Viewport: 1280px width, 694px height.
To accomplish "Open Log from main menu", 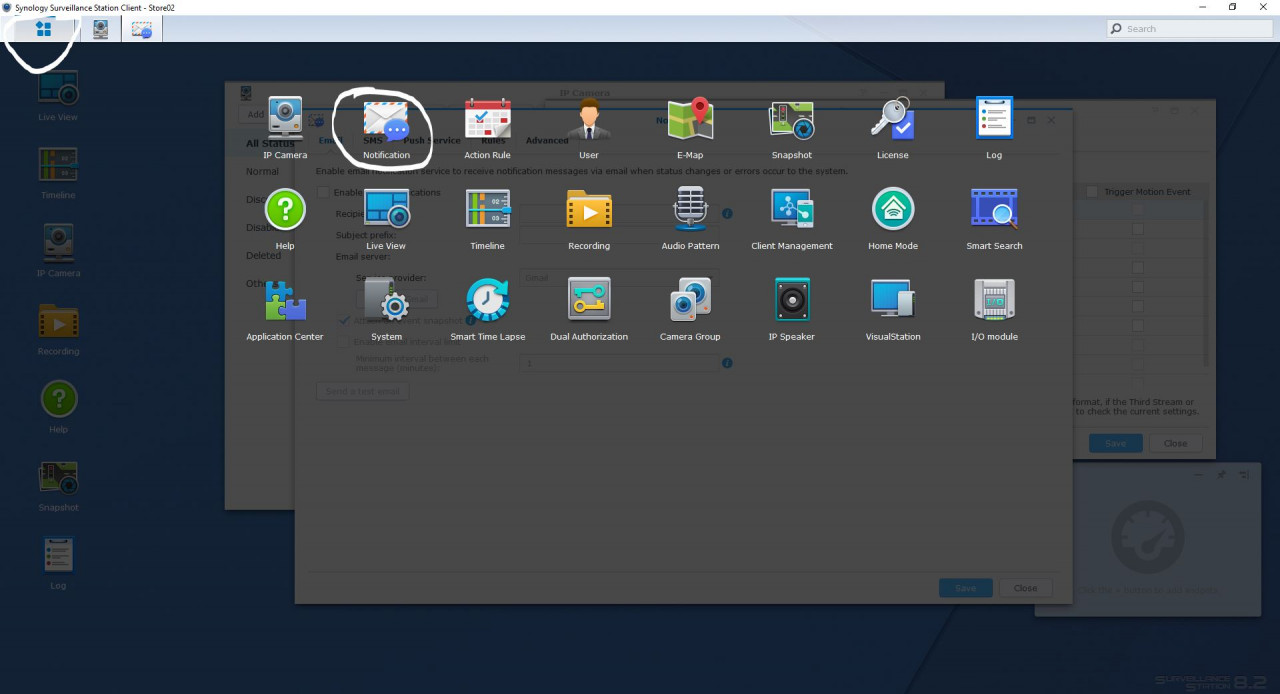I will pyautogui.click(x=994, y=128).
